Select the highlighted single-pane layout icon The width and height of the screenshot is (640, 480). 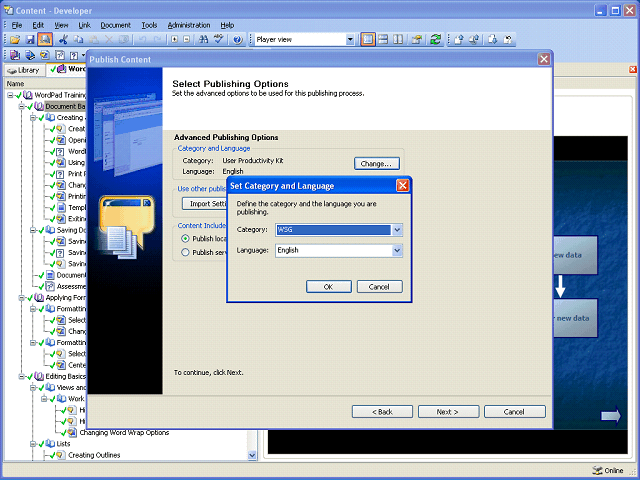pos(368,39)
